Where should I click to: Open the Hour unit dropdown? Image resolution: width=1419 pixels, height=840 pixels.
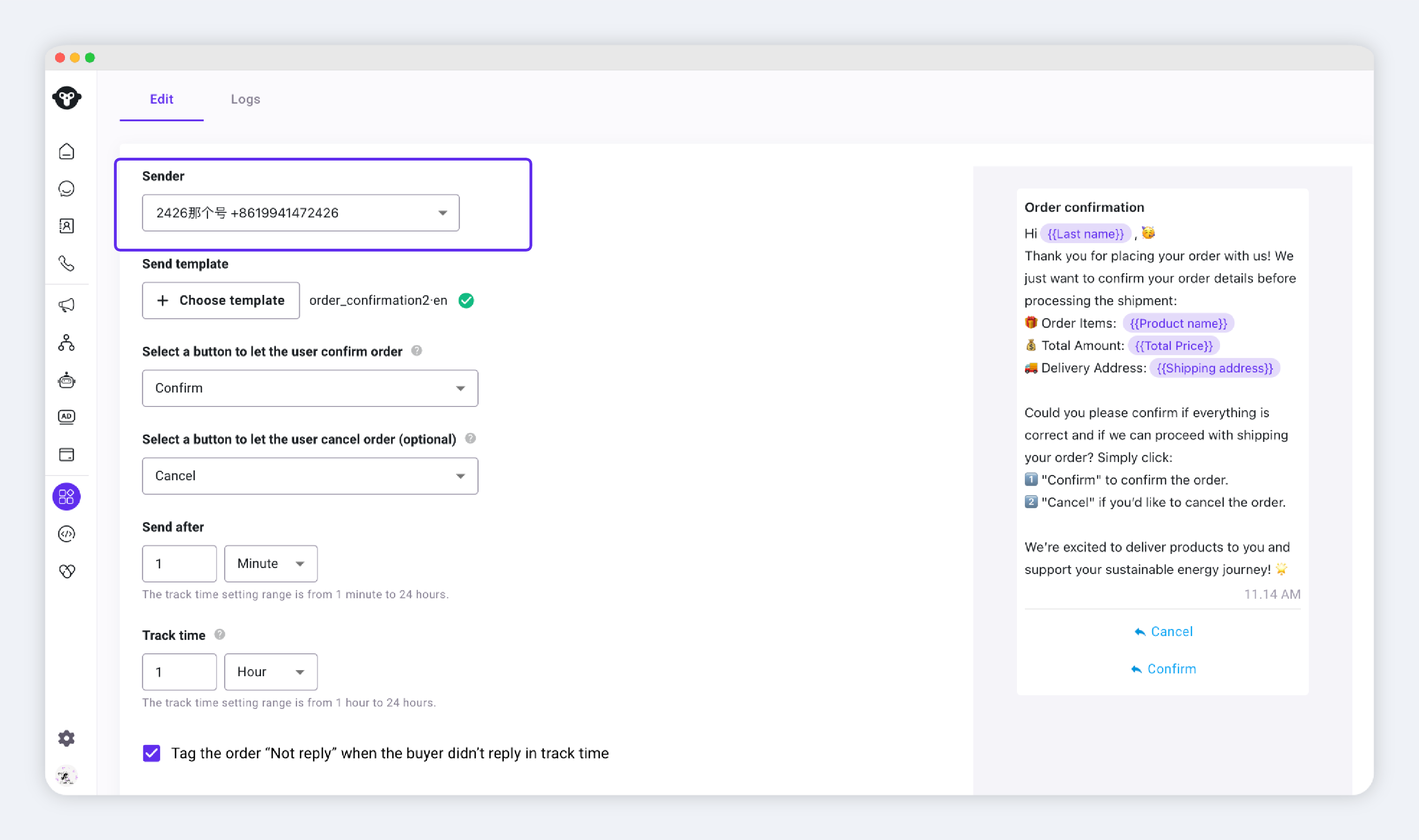click(271, 672)
